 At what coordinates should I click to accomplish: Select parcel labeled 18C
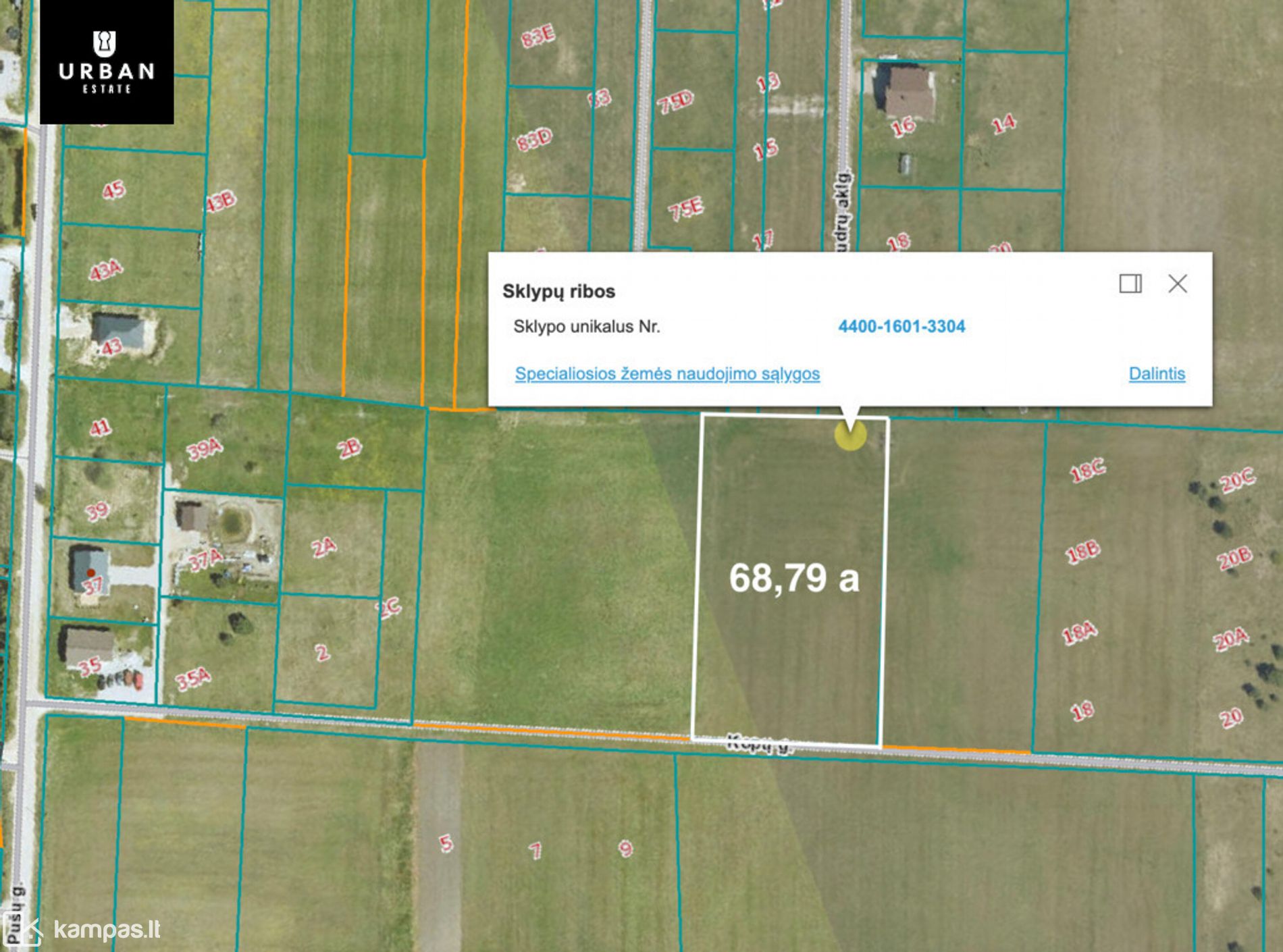click(x=1086, y=470)
